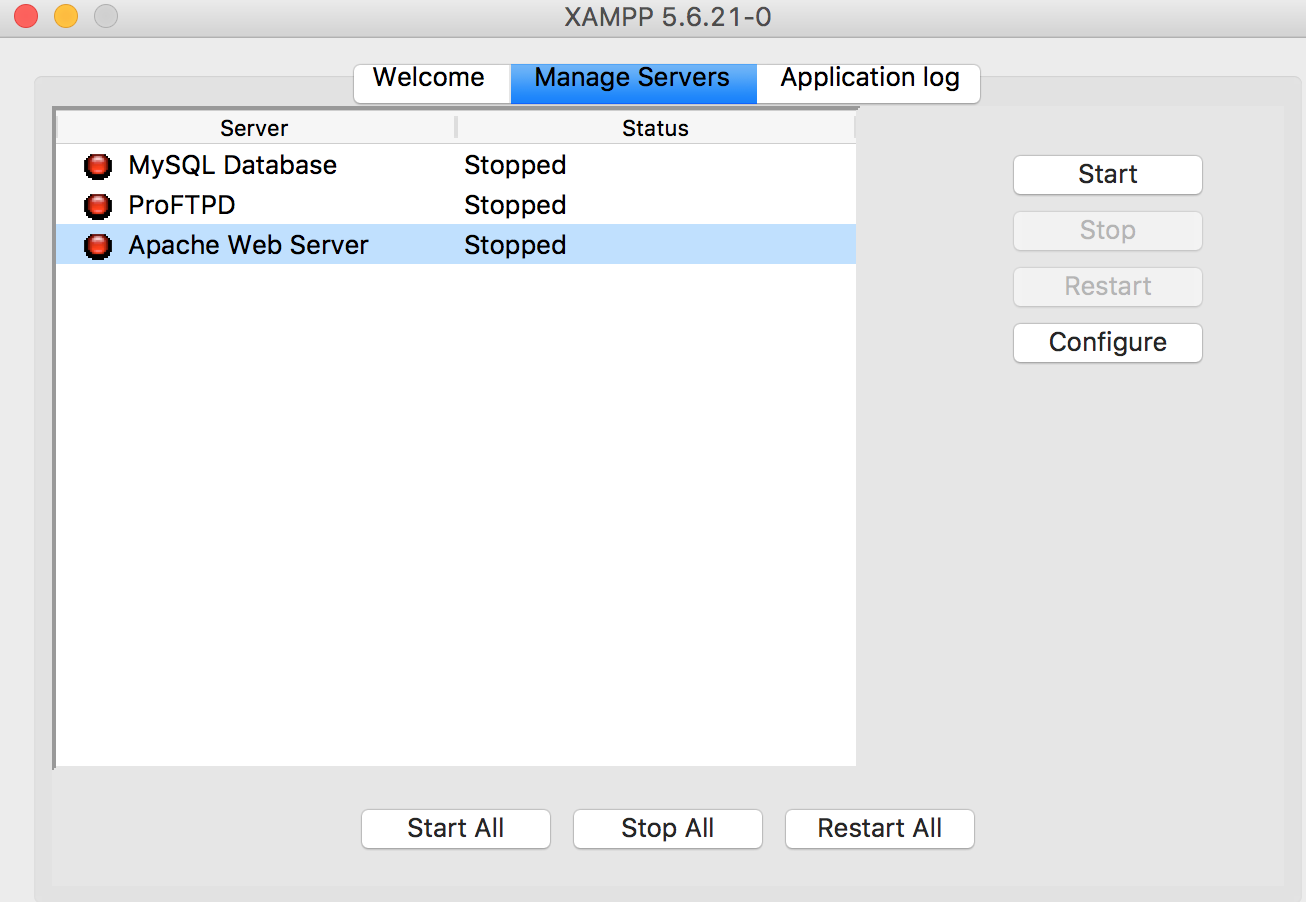Viewport: 1306px width, 902px height.
Task: Select the Manage Servers tab
Action: coord(633,83)
